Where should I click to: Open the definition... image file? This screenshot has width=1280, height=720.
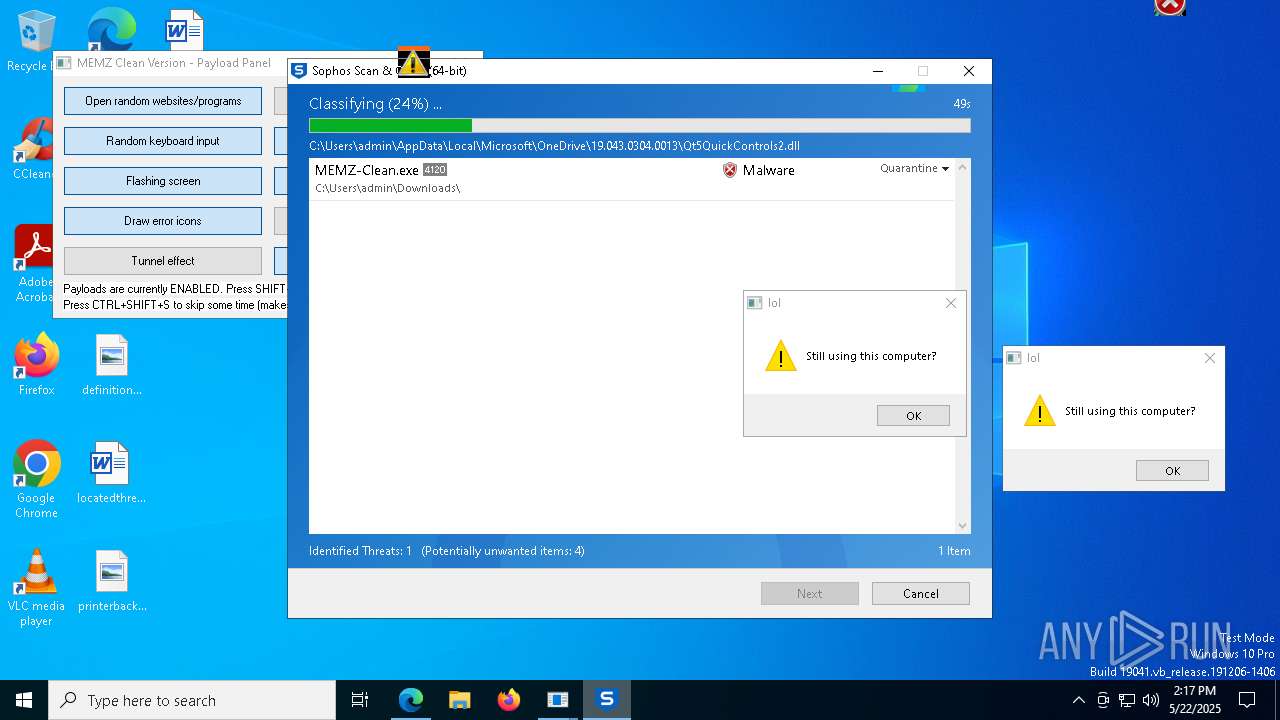pyautogui.click(x=112, y=365)
